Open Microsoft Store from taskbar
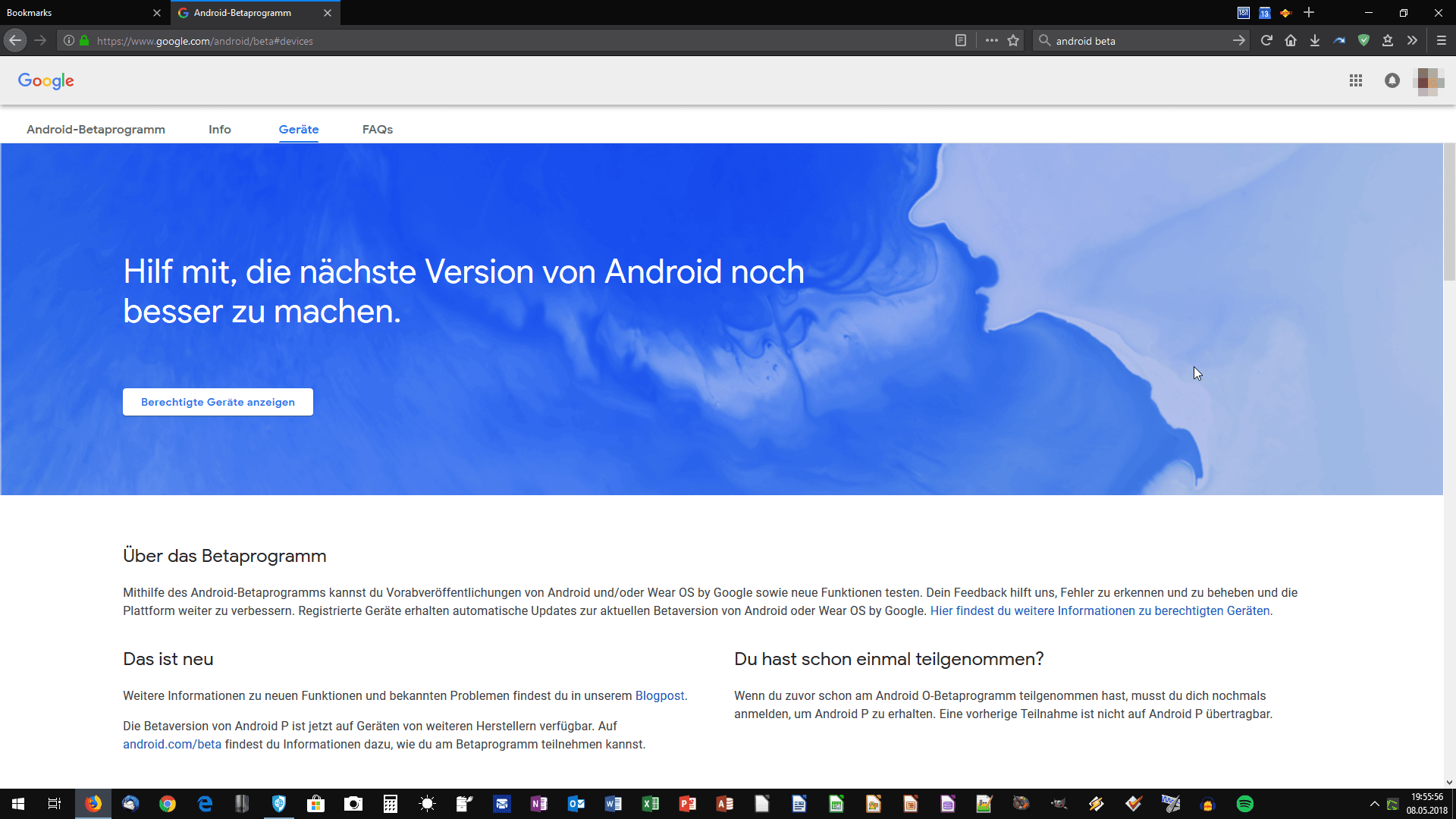 click(316, 804)
